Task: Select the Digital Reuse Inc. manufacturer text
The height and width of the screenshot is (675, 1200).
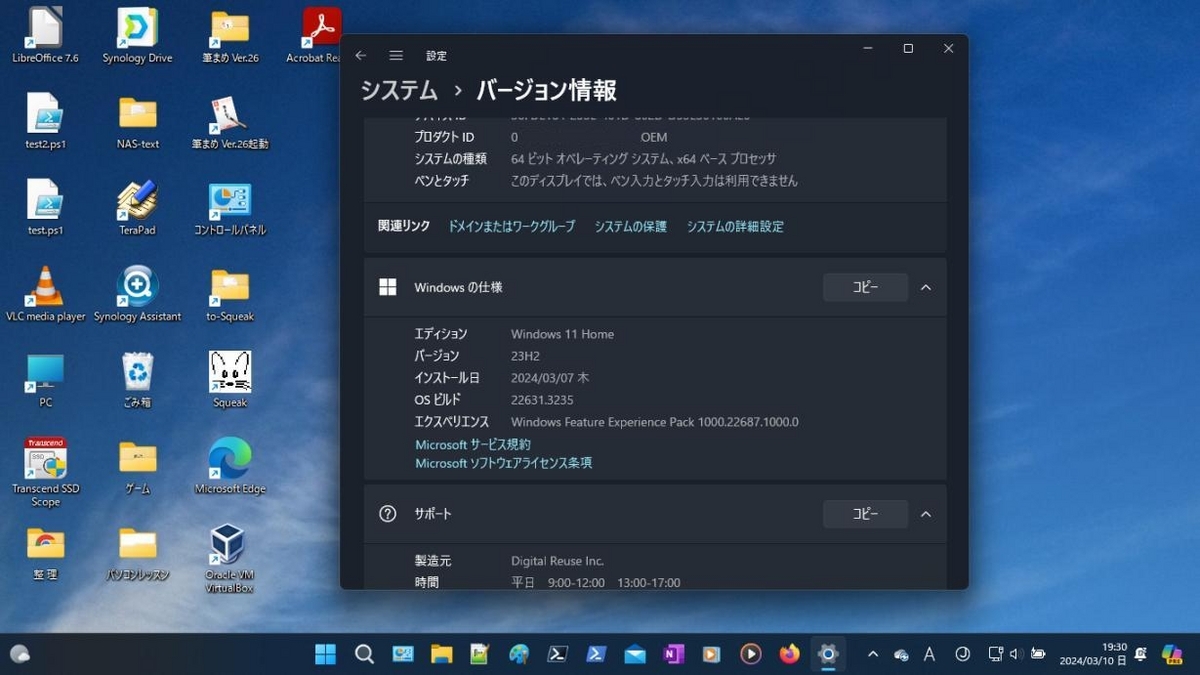Action: point(557,561)
